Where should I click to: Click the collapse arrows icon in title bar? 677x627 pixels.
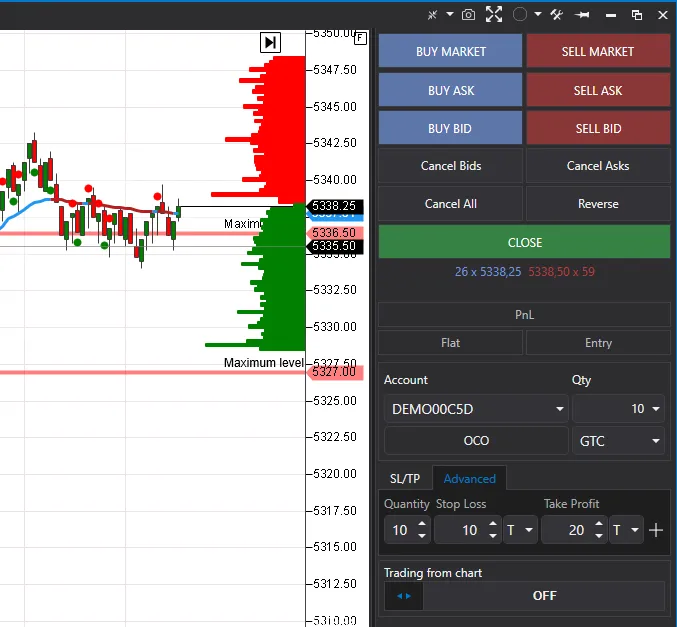click(x=432, y=15)
